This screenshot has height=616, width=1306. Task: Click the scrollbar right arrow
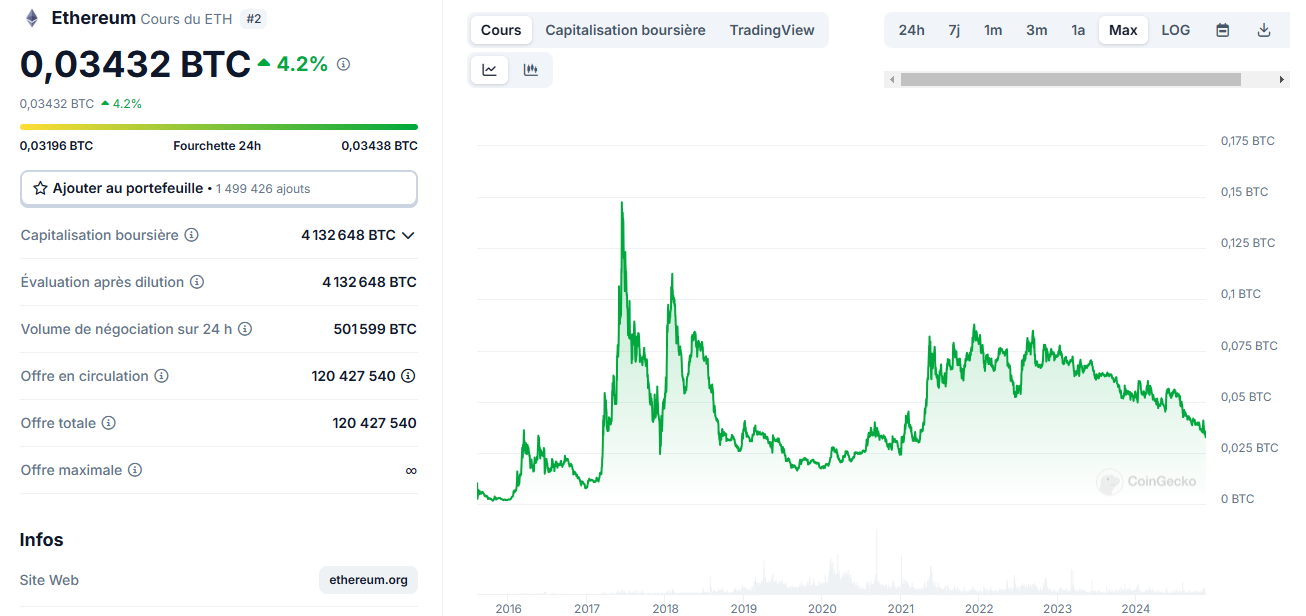tap(1282, 80)
